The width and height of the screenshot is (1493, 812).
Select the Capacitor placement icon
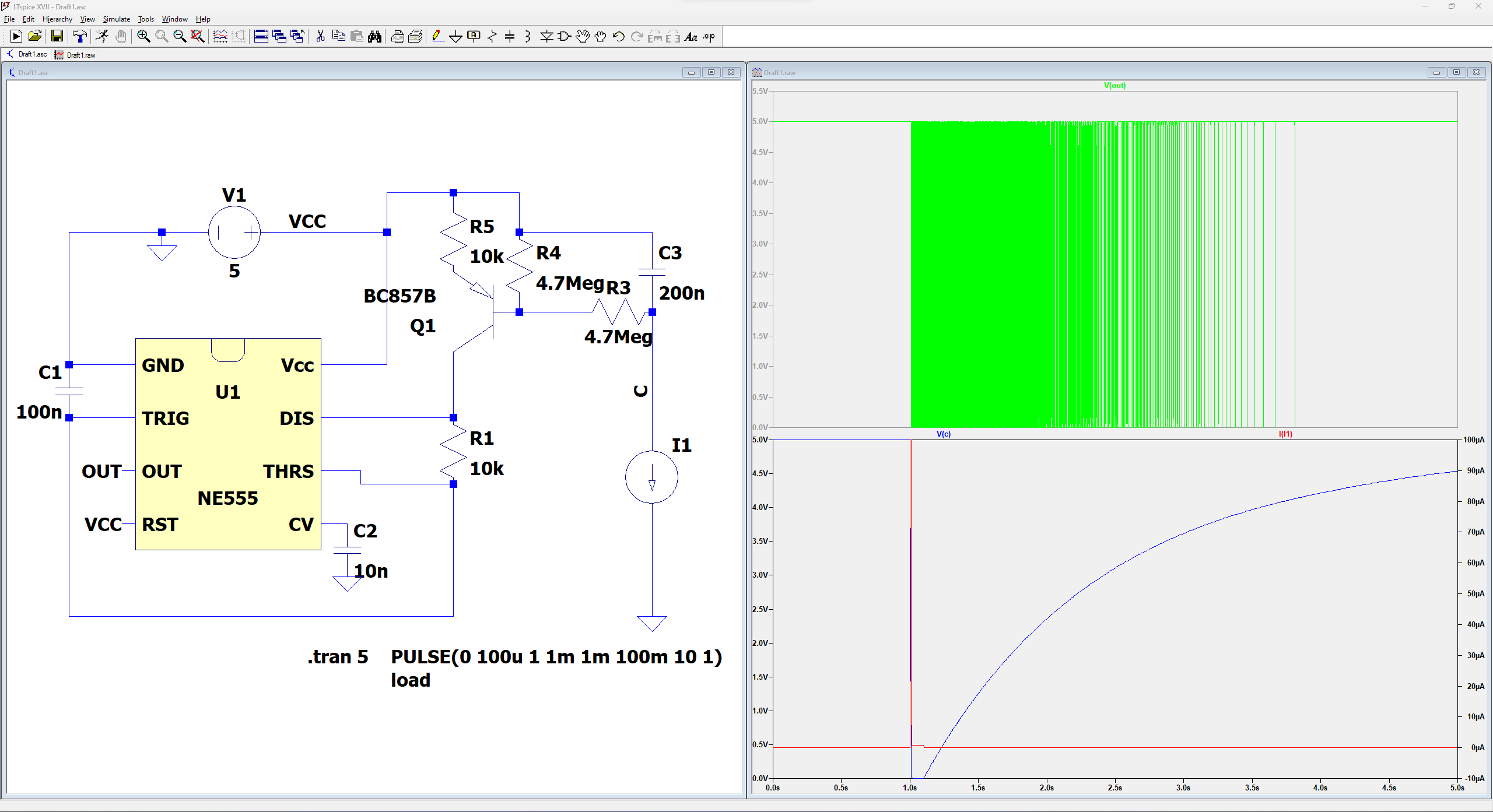pos(510,36)
